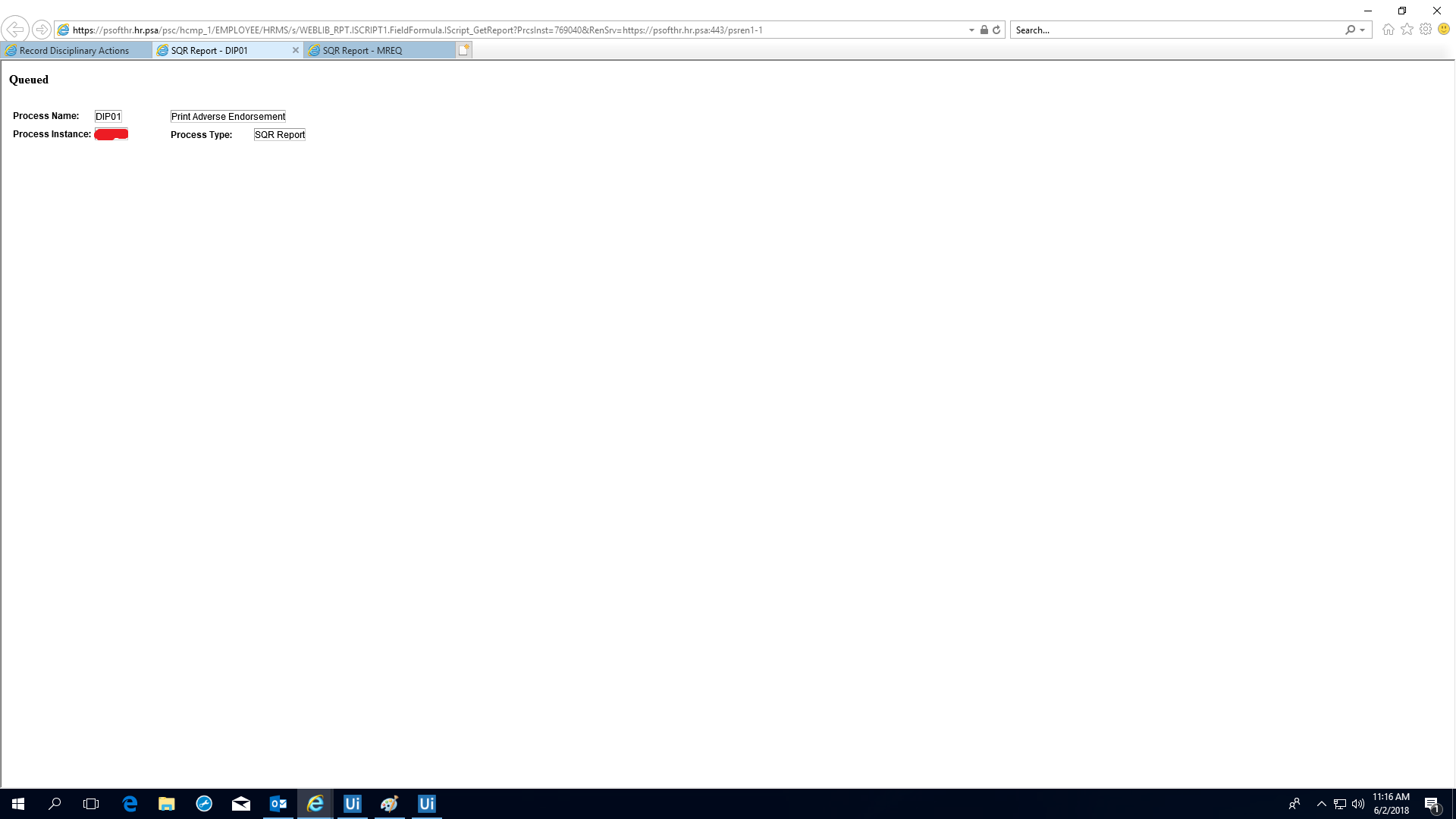Image resolution: width=1456 pixels, height=819 pixels.
Task: Open the Windows Start menu
Action: point(18,804)
